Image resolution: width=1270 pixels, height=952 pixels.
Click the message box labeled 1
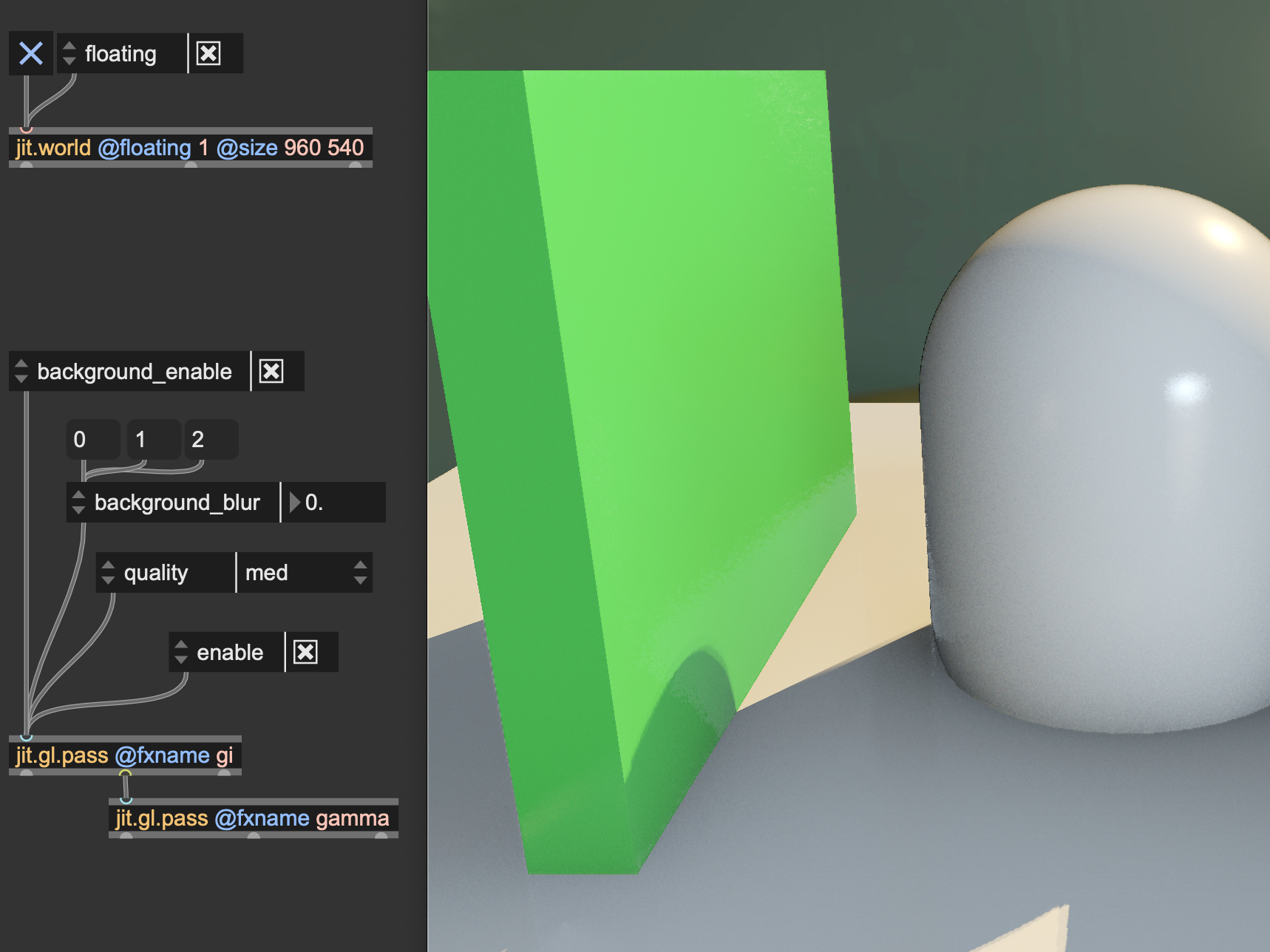click(x=153, y=440)
